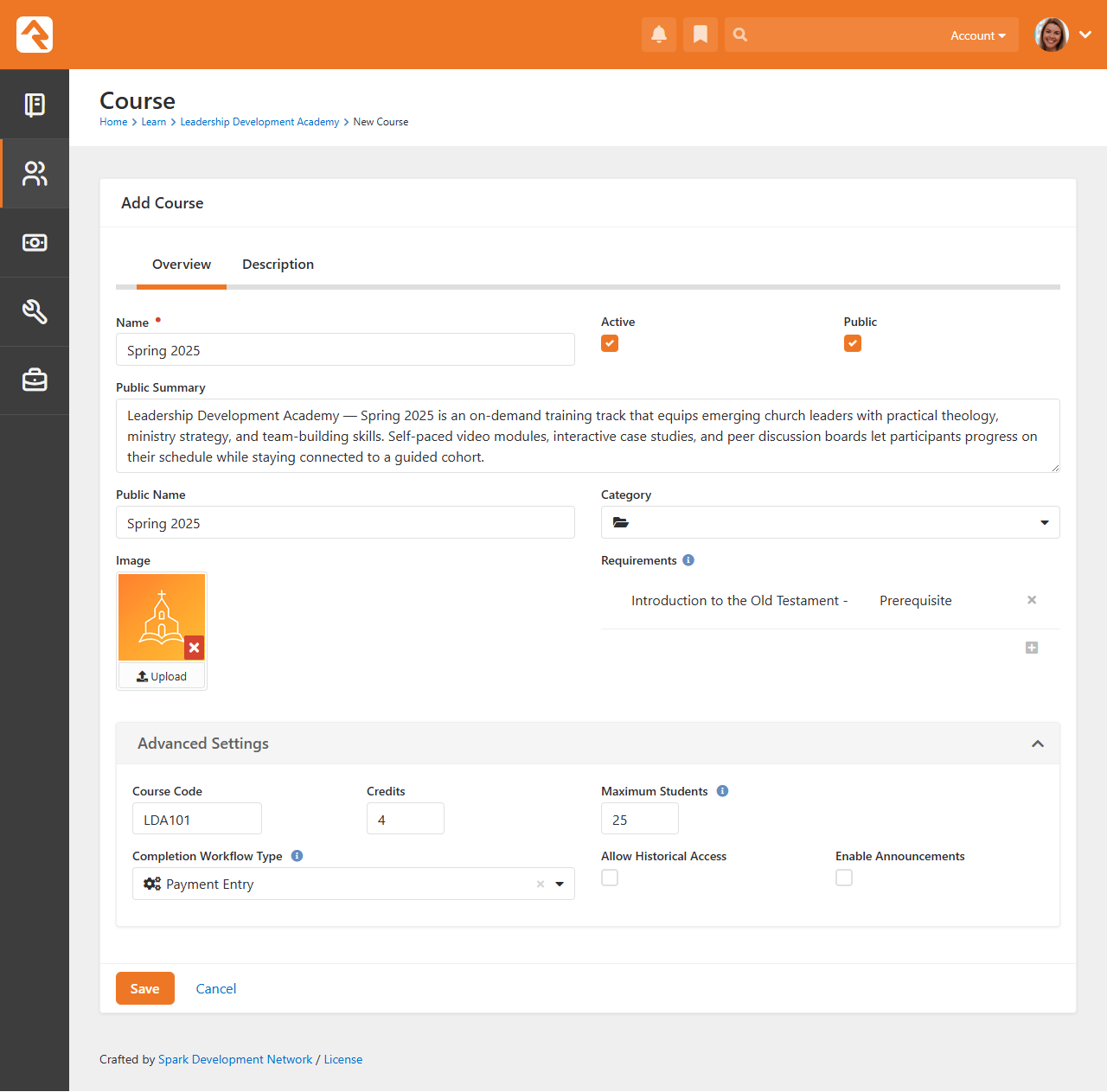
Task: Open the License link
Action: click(x=343, y=1059)
